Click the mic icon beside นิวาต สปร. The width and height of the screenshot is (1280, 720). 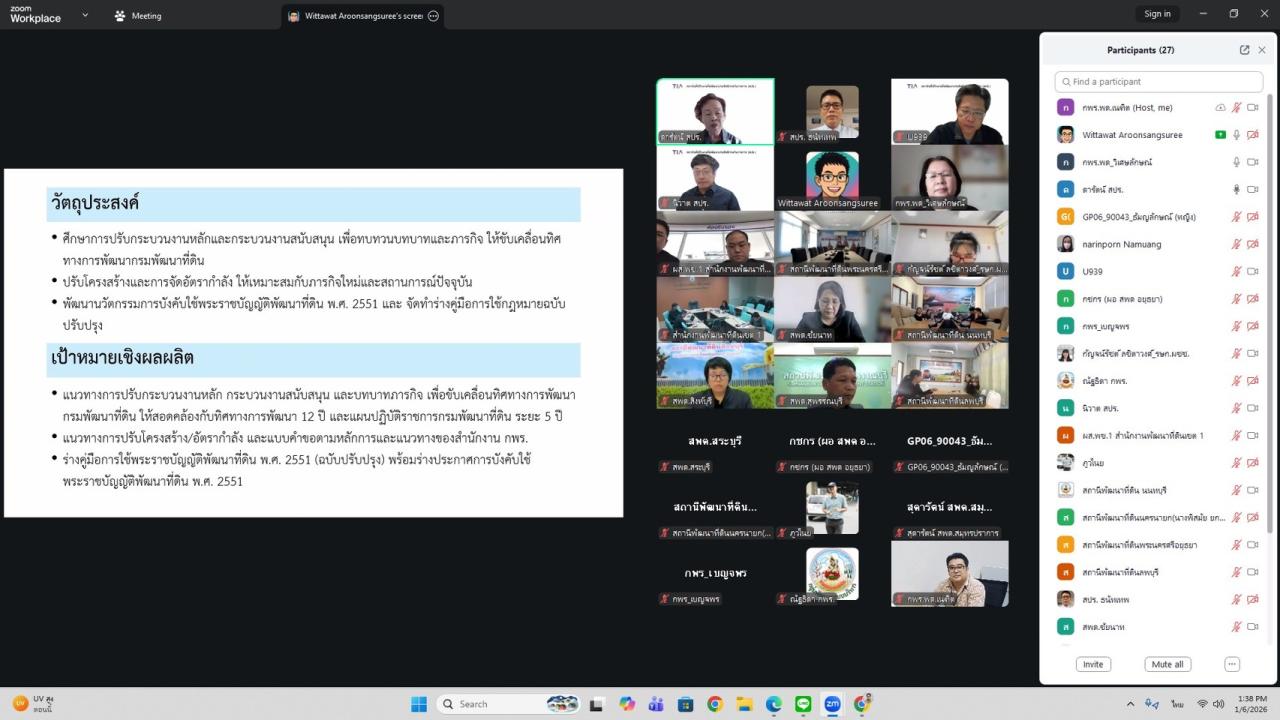pyautogui.click(x=1236, y=407)
